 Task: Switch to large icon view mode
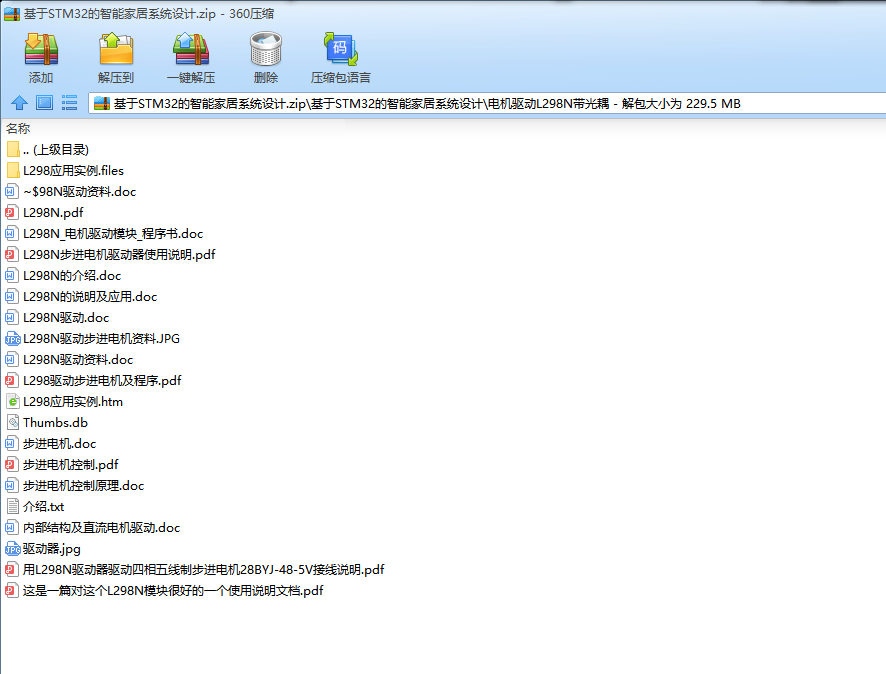click(x=44, y=103)
